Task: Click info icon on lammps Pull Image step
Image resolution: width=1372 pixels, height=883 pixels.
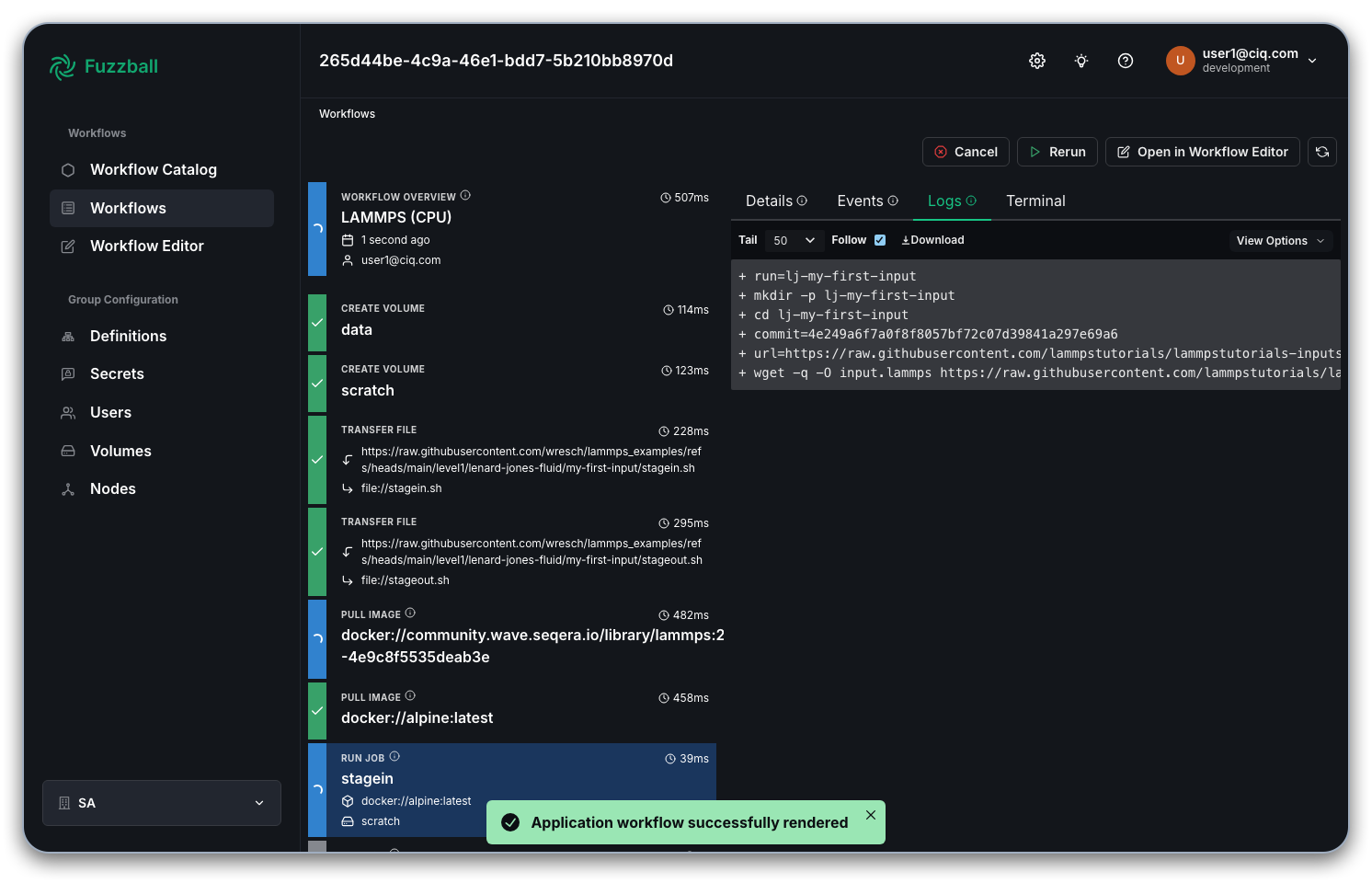Action: [x=410, y=613]
